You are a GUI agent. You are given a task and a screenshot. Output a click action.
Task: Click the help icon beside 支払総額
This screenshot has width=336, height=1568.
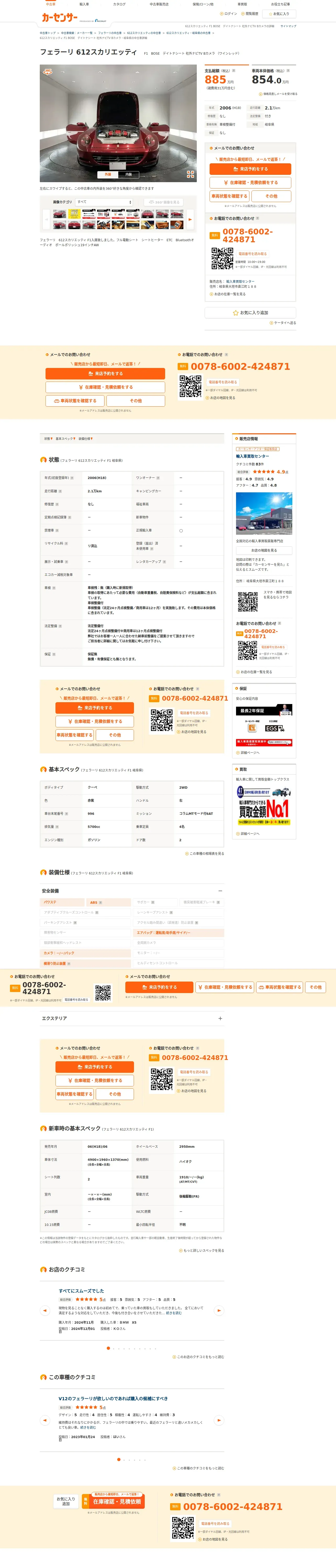point(234,71)
